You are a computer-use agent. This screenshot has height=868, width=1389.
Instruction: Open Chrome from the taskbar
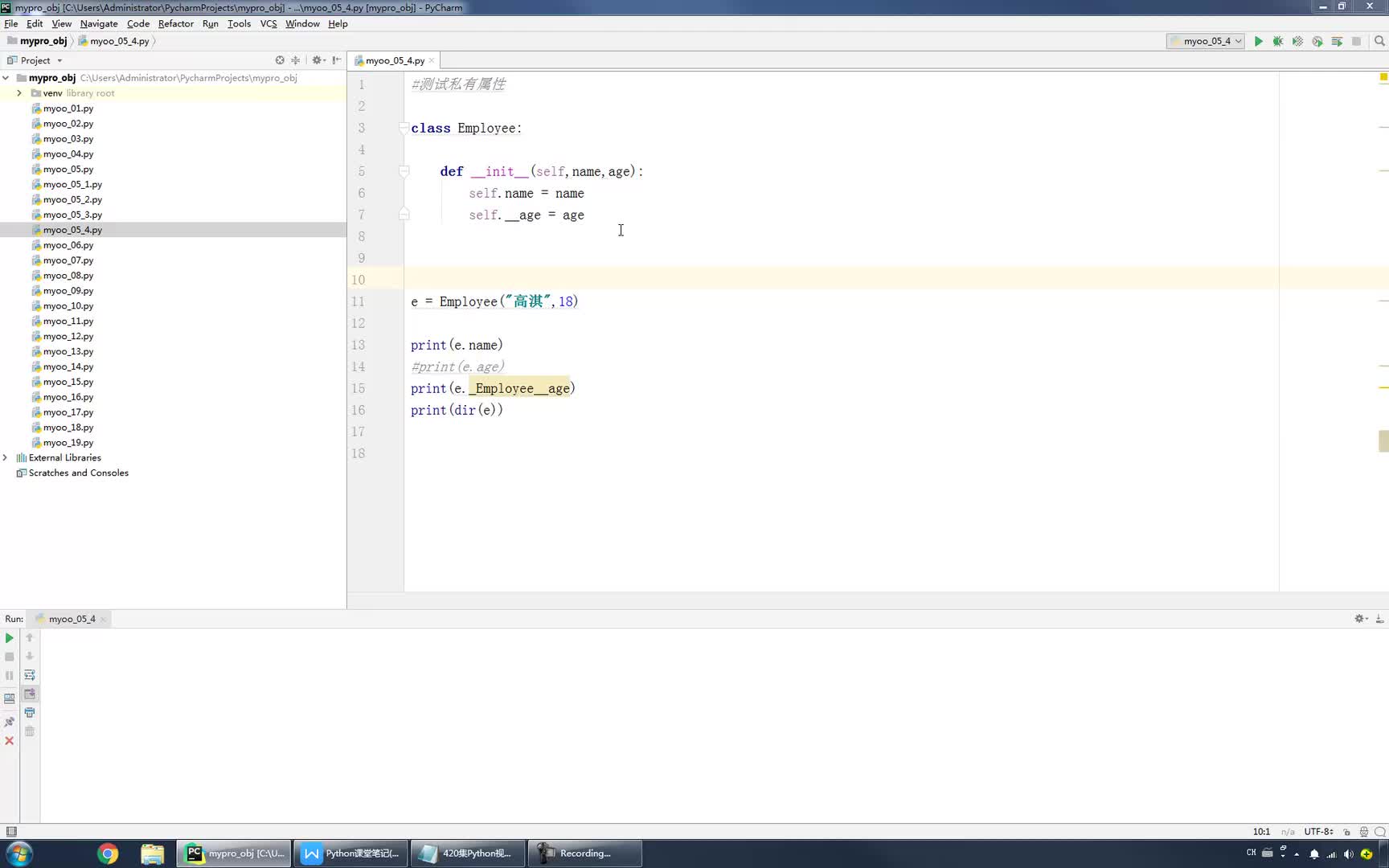point(107,854)
